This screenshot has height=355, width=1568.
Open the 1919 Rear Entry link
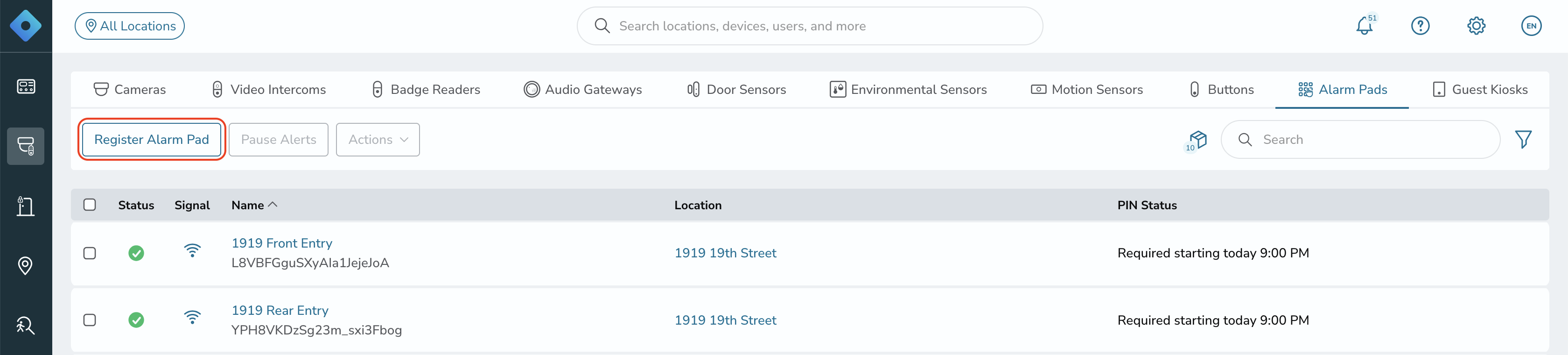click(x=280, y=311)
